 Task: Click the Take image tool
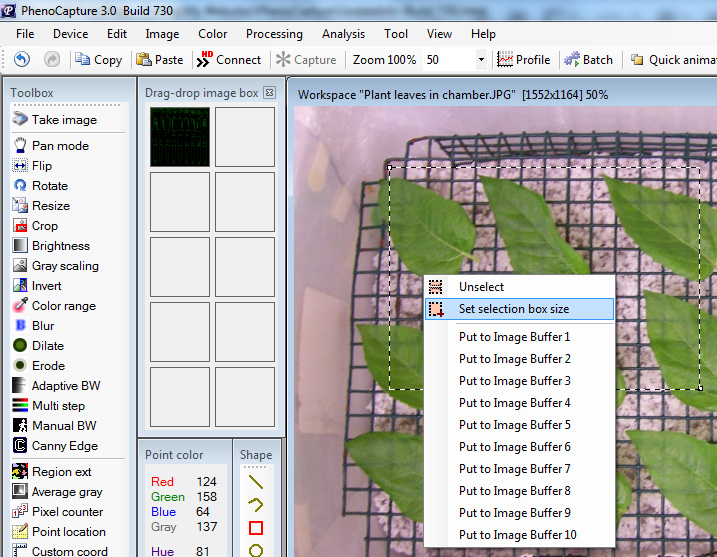[x=64, y=120]
